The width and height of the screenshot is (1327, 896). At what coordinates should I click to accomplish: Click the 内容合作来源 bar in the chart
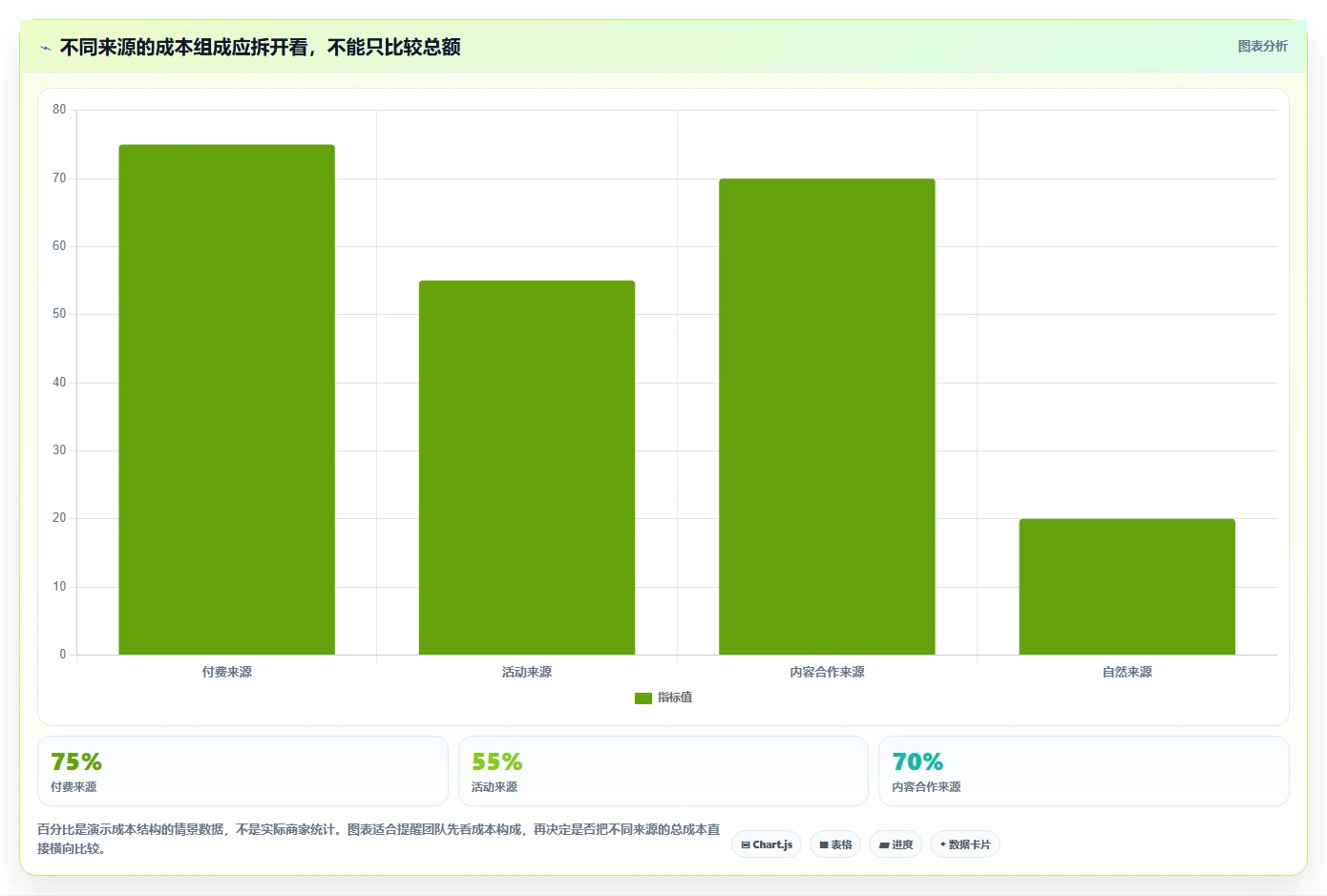(827, 417)
